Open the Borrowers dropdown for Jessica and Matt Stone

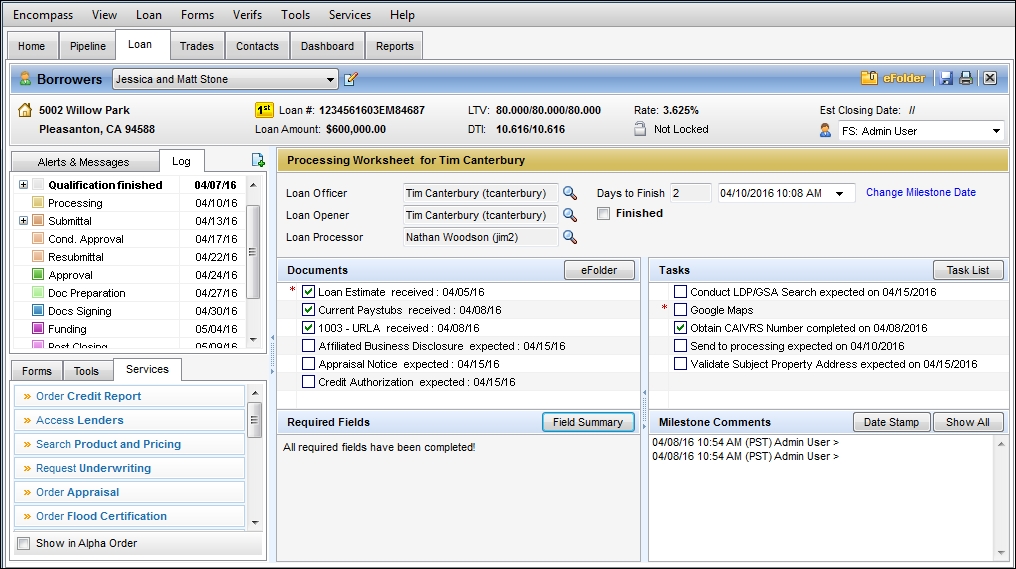coord(331,79)
